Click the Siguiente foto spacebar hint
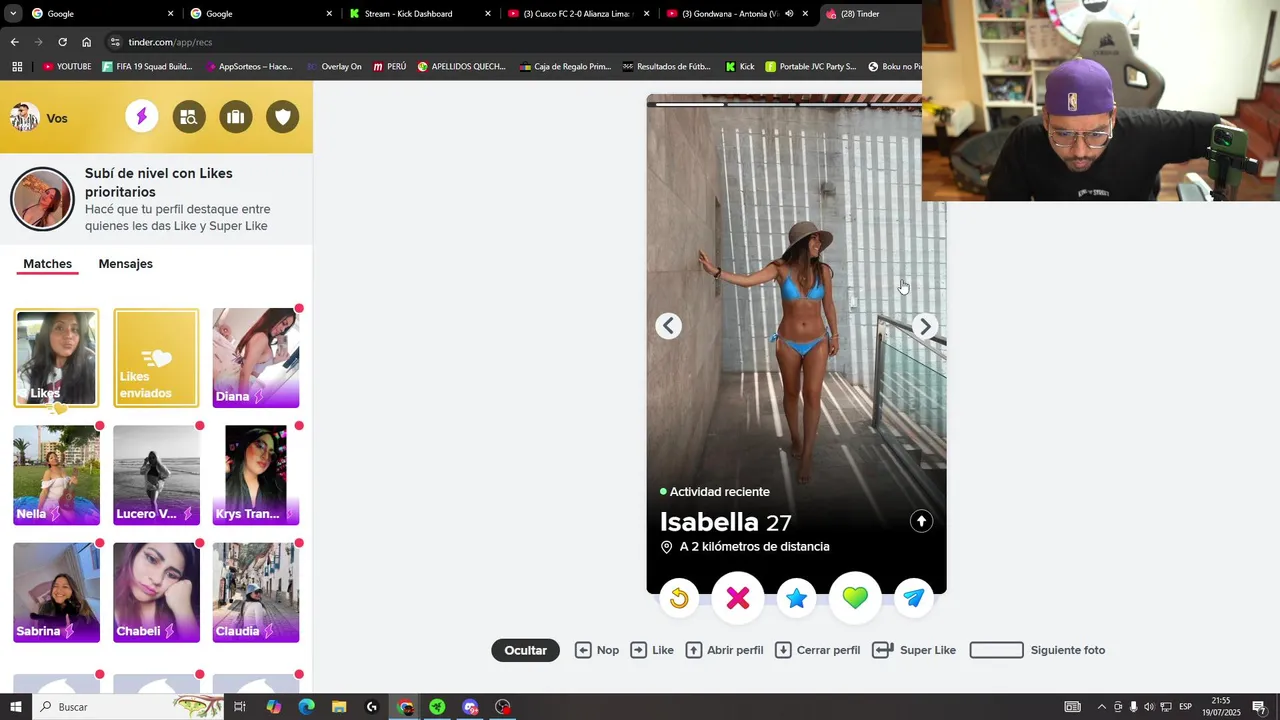This screenshot has height=720, width=1280. coord(1037,650)
